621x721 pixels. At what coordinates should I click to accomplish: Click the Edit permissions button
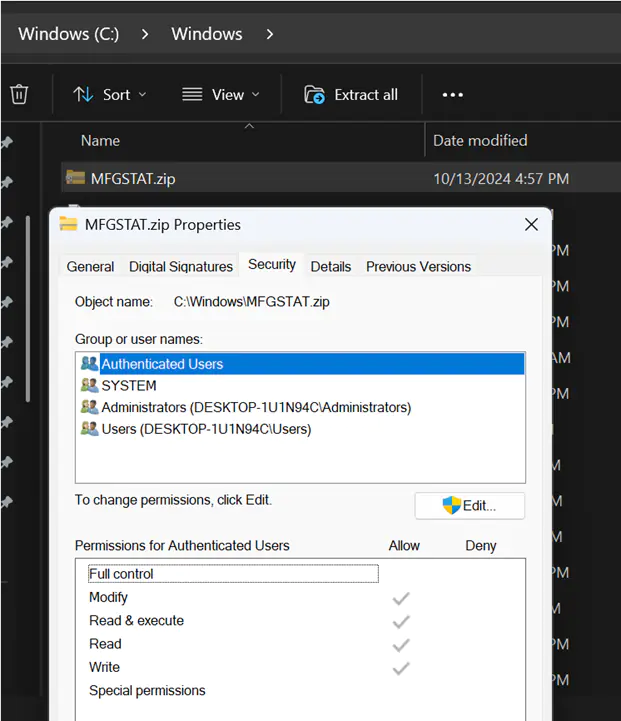pyautogui.click(x=469, y=505)
